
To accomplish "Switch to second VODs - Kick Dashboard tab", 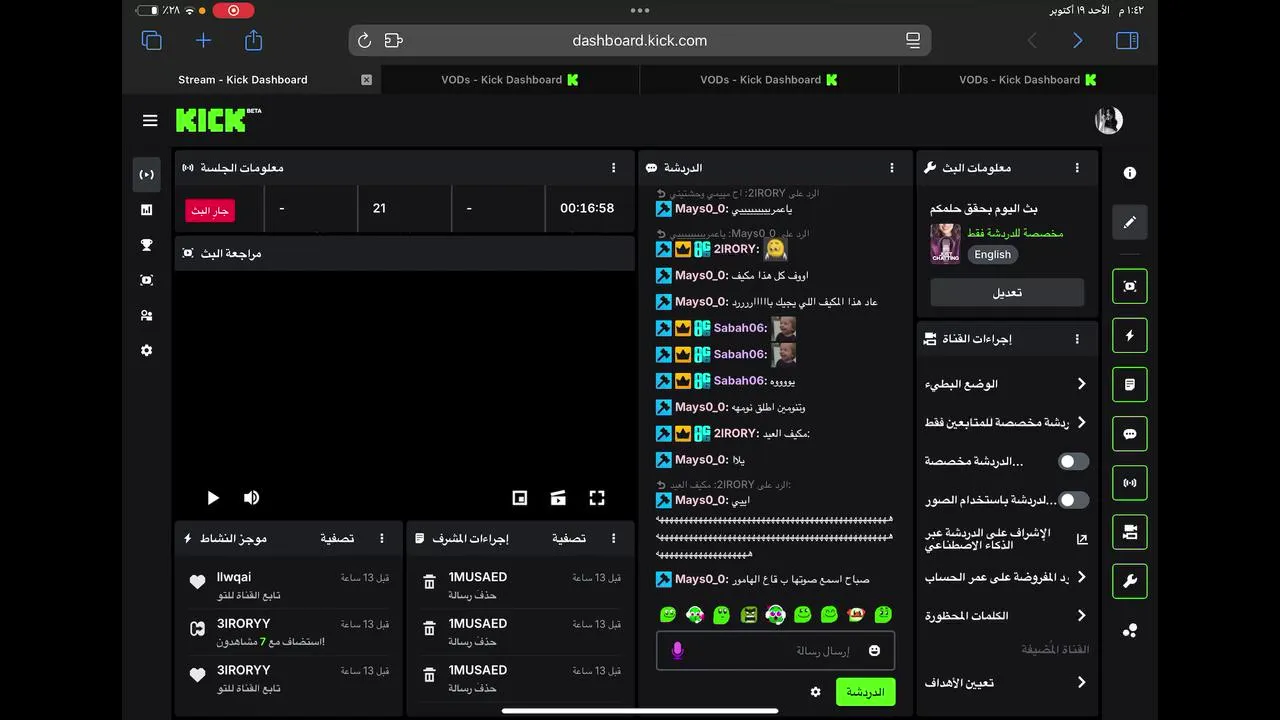I will [769, 80].
